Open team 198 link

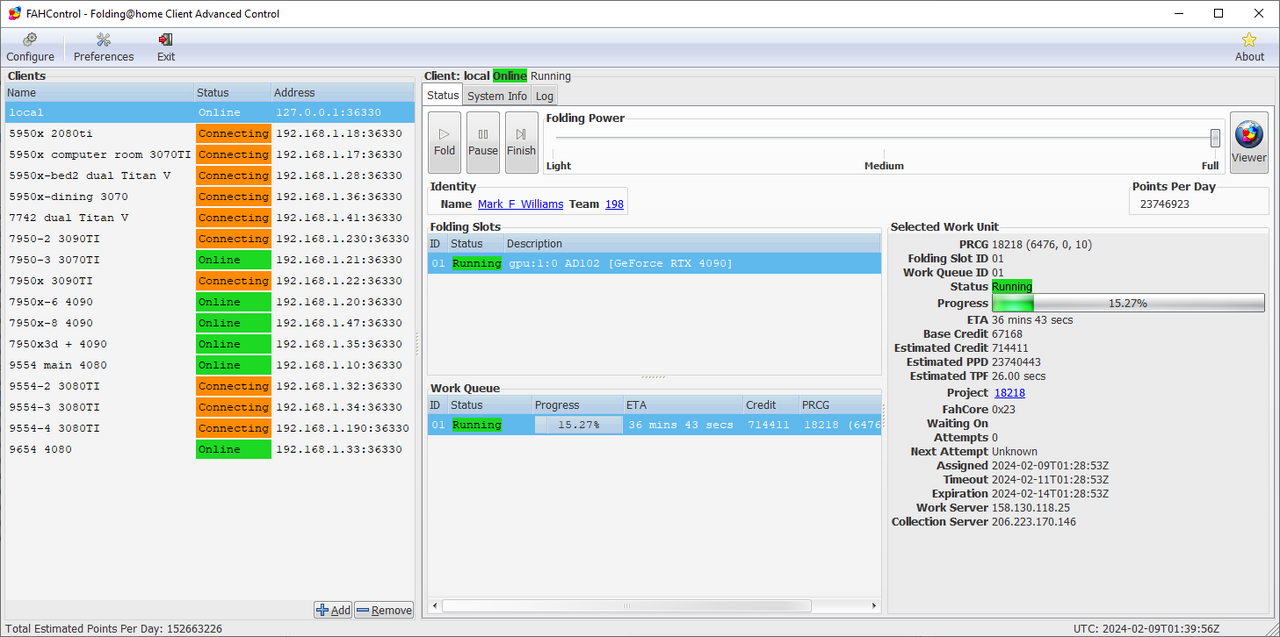pos(614,204)
